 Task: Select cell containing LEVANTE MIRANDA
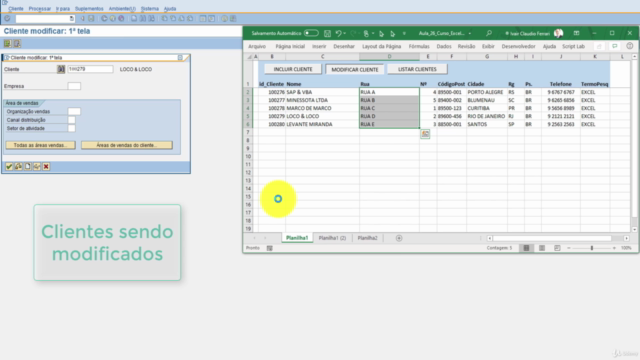(322, 124)
